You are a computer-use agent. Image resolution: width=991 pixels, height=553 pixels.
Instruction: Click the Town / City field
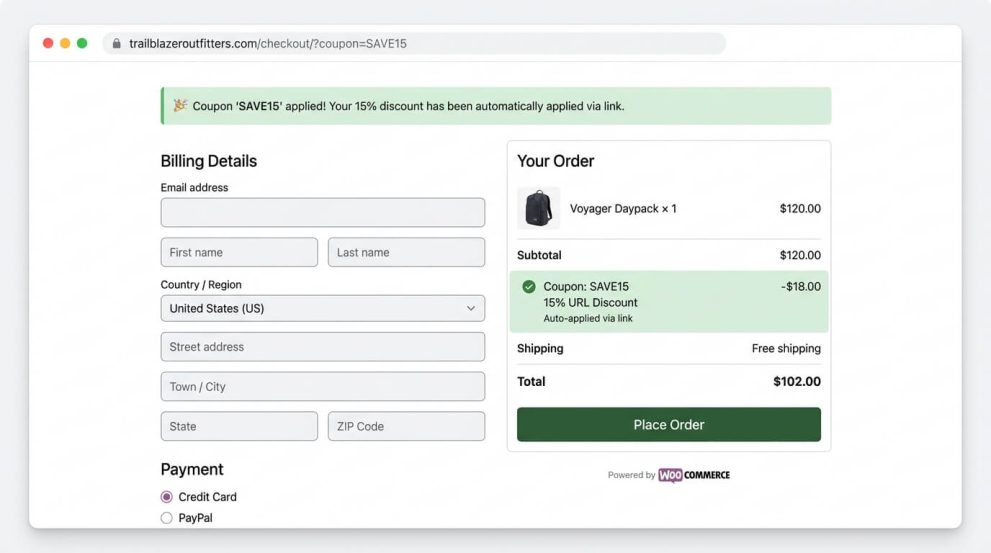click(x=323, y=387)
